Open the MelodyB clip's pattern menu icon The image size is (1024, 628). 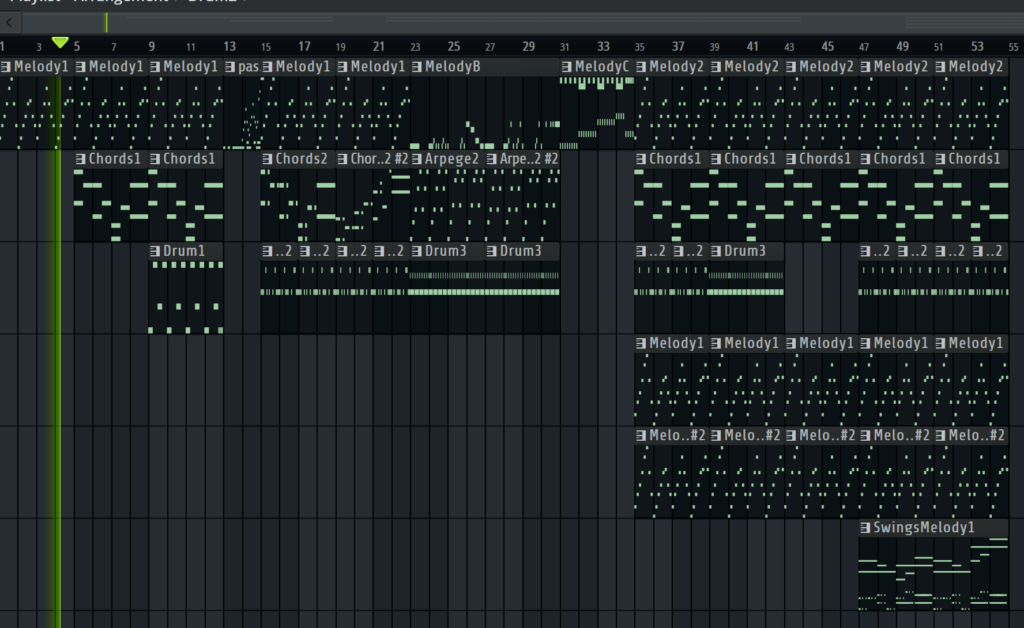417,67
